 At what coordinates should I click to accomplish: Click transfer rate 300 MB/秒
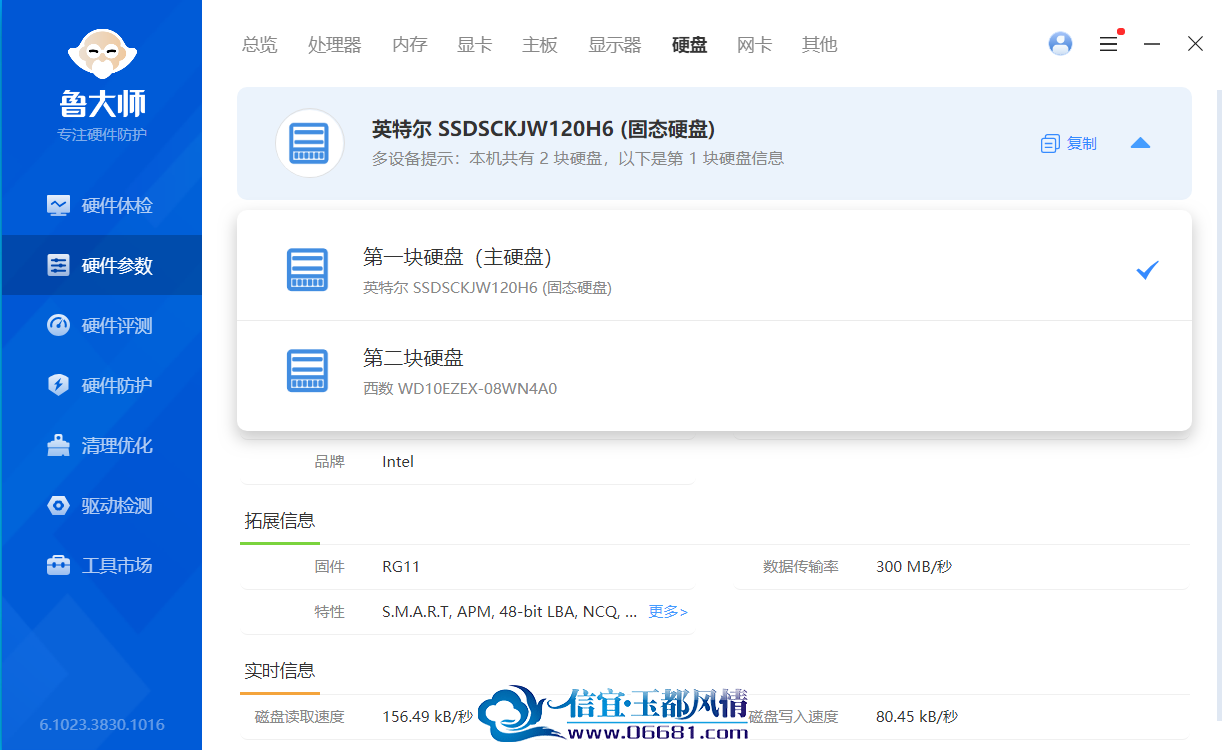(x=914, y=567)
